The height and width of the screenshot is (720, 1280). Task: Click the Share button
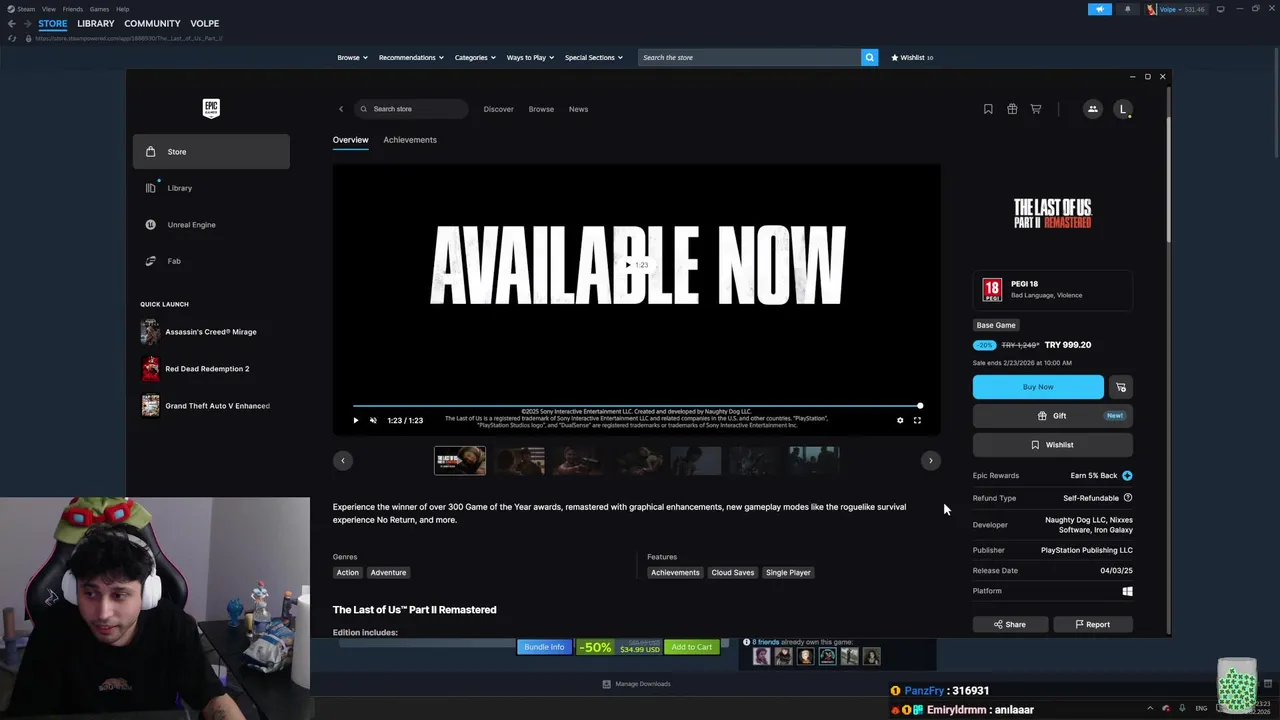coord(1010,624)
